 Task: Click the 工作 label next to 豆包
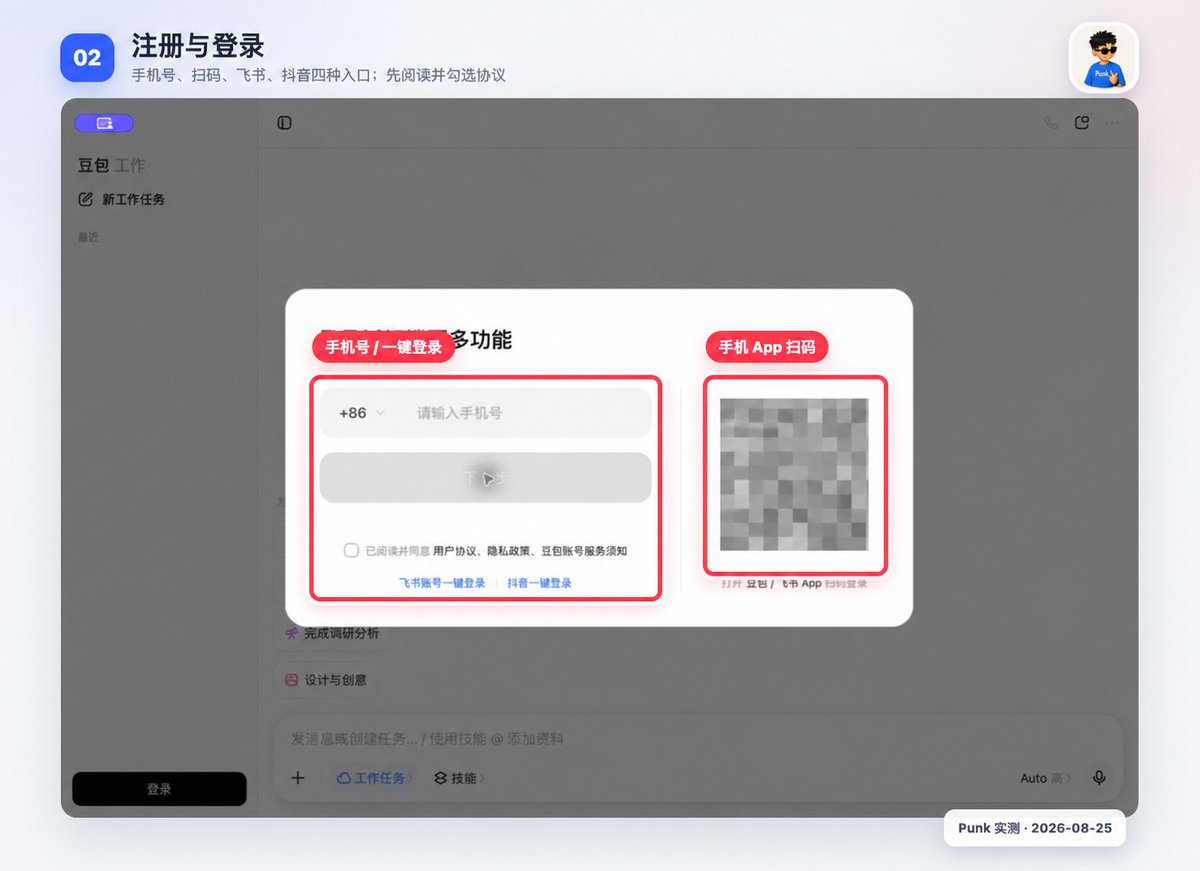pos(130,166)
